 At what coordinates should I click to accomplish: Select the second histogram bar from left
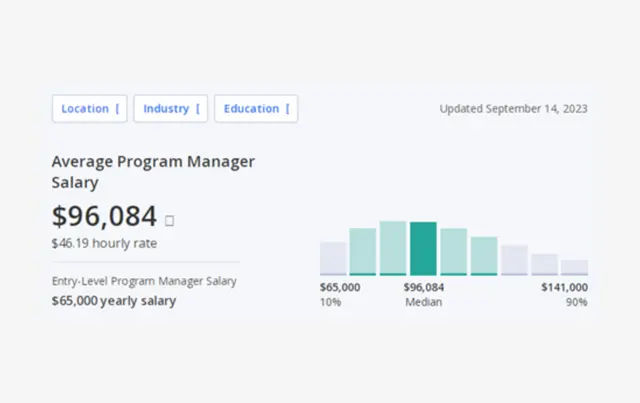[x=363, y=251]
